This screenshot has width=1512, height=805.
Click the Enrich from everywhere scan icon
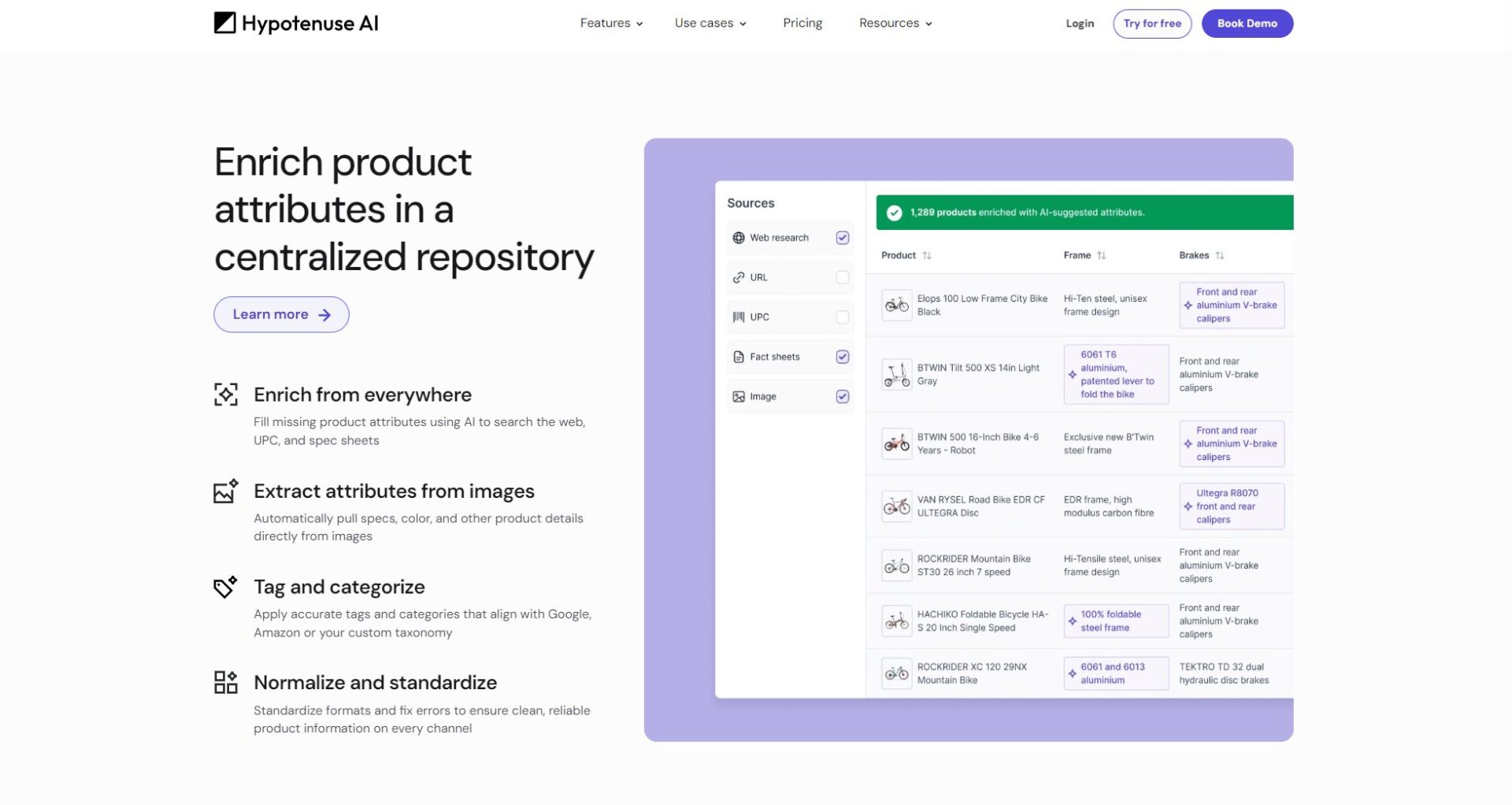coord(226,394)
